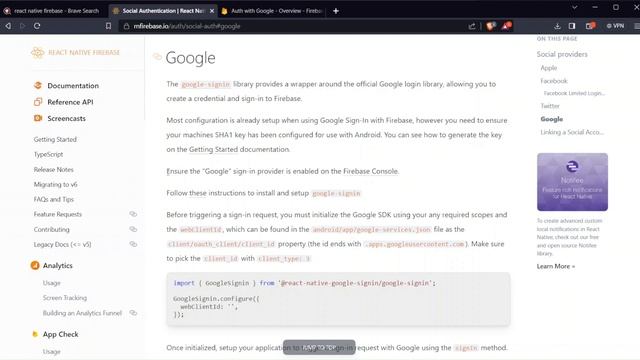Click the Notifee promo banner
The width and height of the screenshot is (640, 360).
pyautogui.click(x=572, y=182)
